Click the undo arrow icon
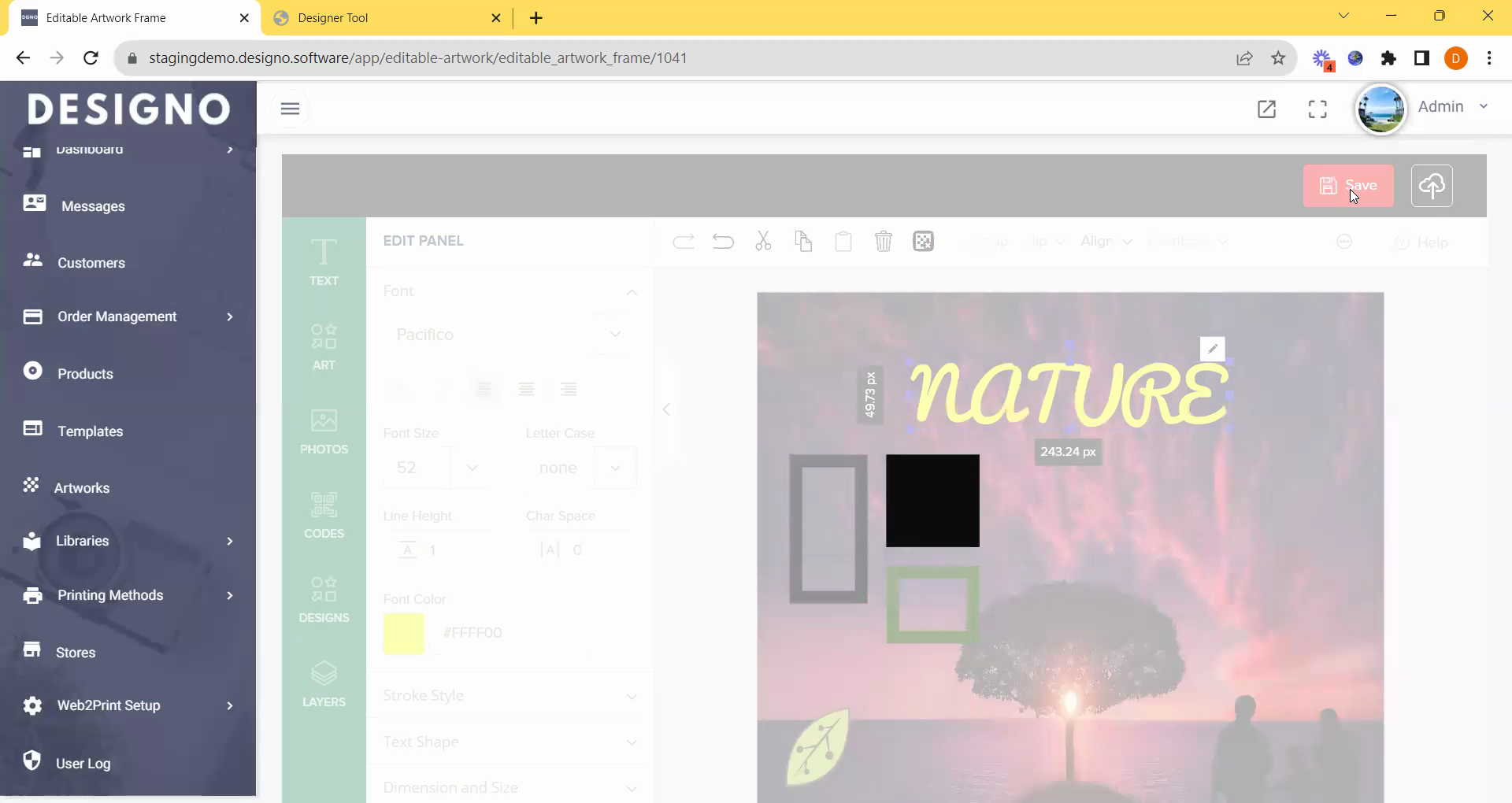The width and height of the screenshot is (1512, 803). click(x=722, y=242)
